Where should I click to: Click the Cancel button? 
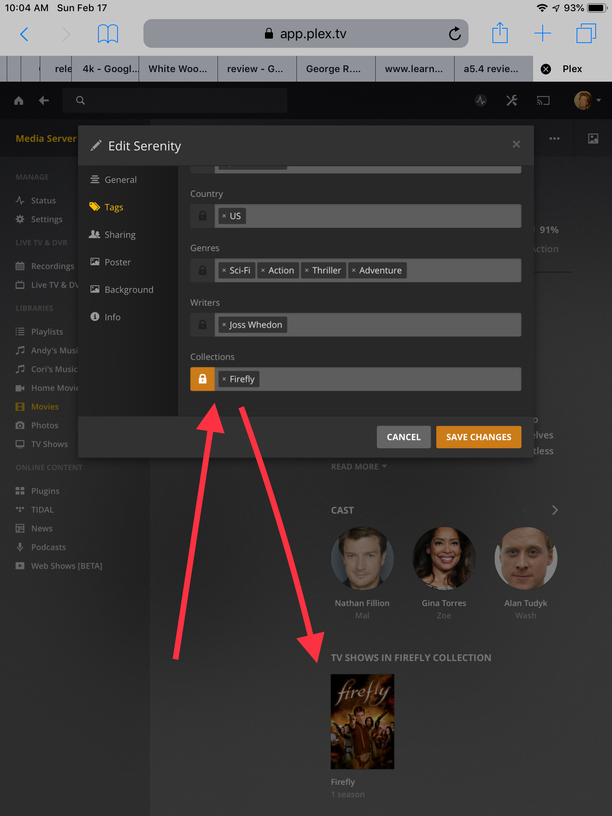coord(403,437)
